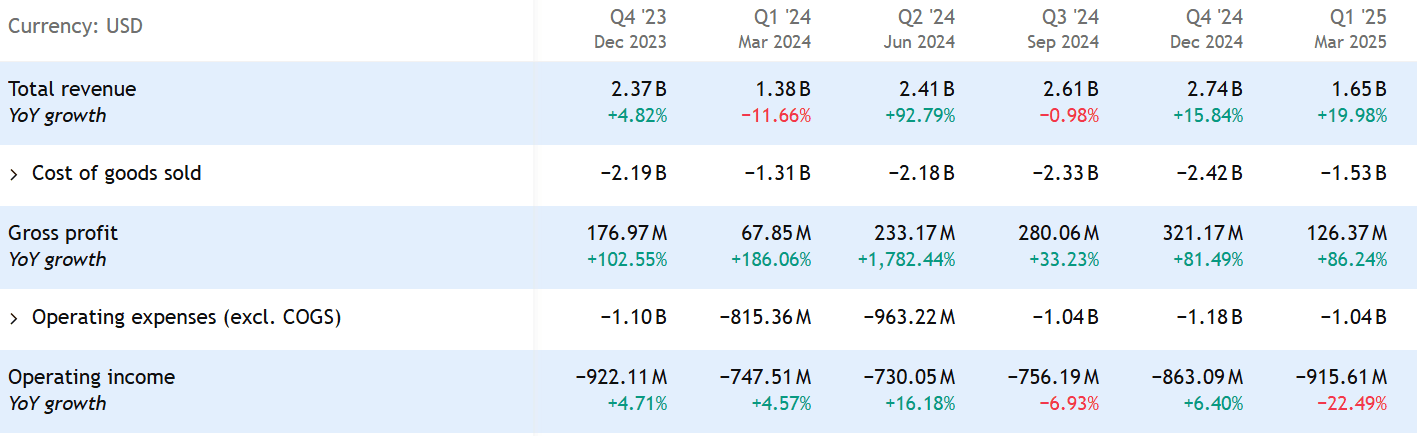Click the Currency: USD label
The image size is (1417, 436).
75,26
